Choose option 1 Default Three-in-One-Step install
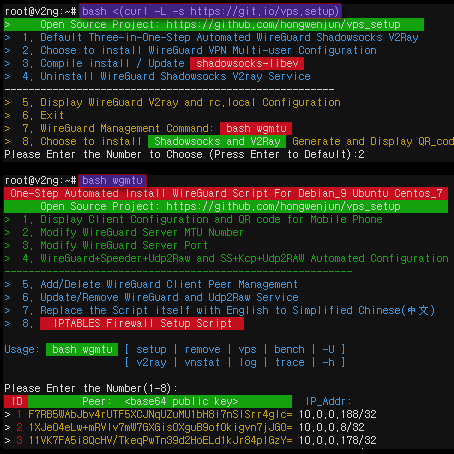 pyautogui.click(x=220, y=37)
